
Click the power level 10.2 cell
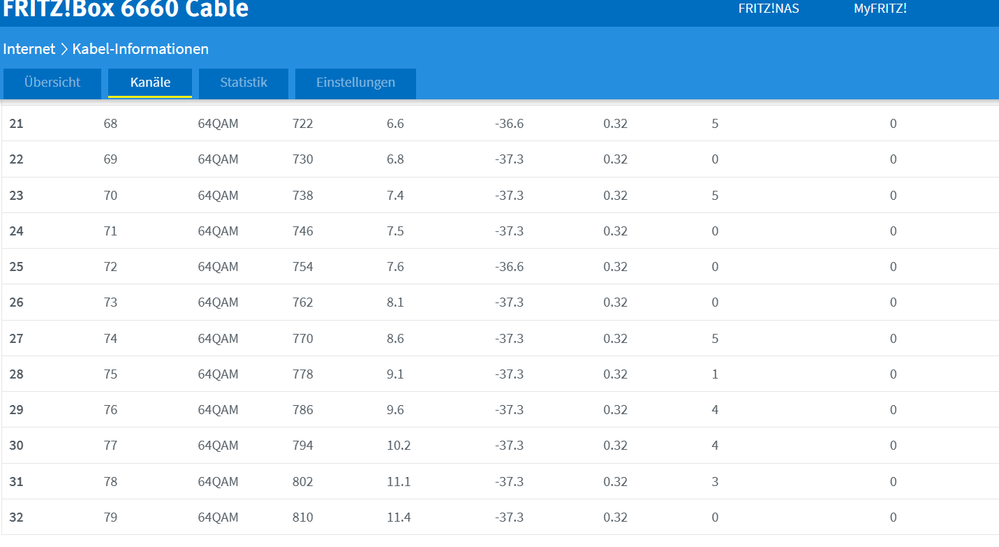pos(398,446)
